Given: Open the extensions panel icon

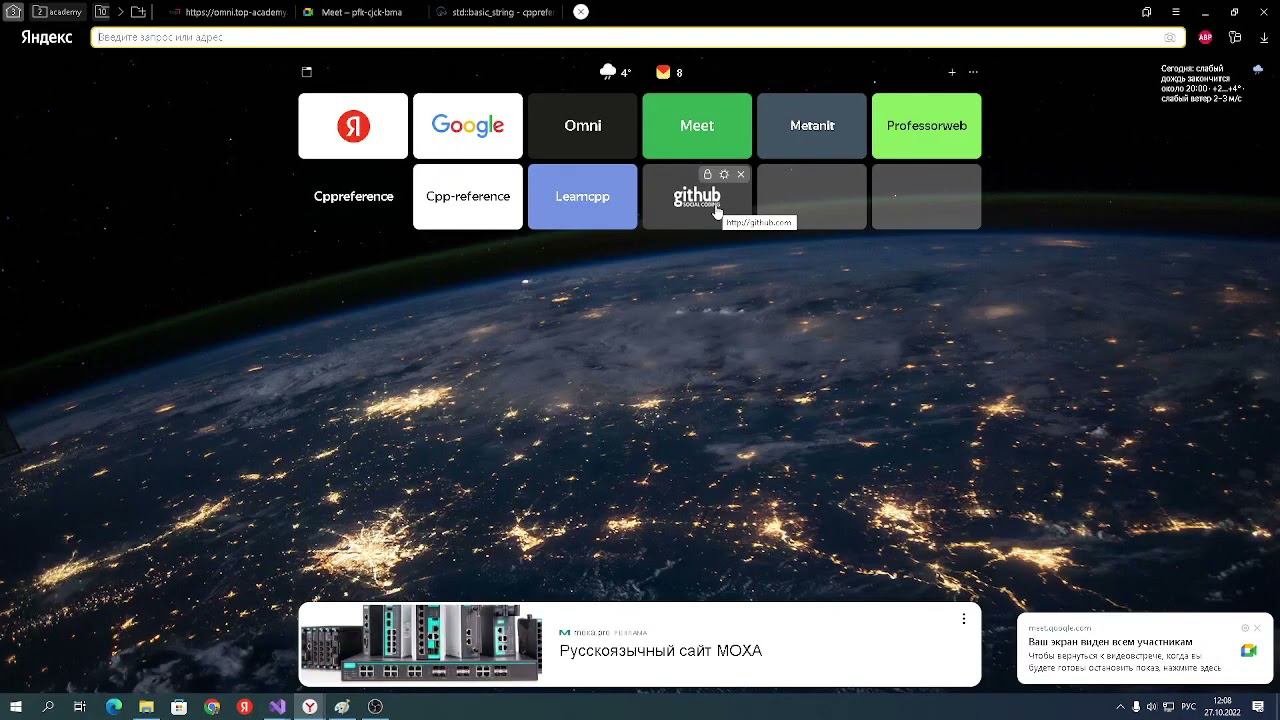Looking at the screenshot, I should pos(1235,37).
